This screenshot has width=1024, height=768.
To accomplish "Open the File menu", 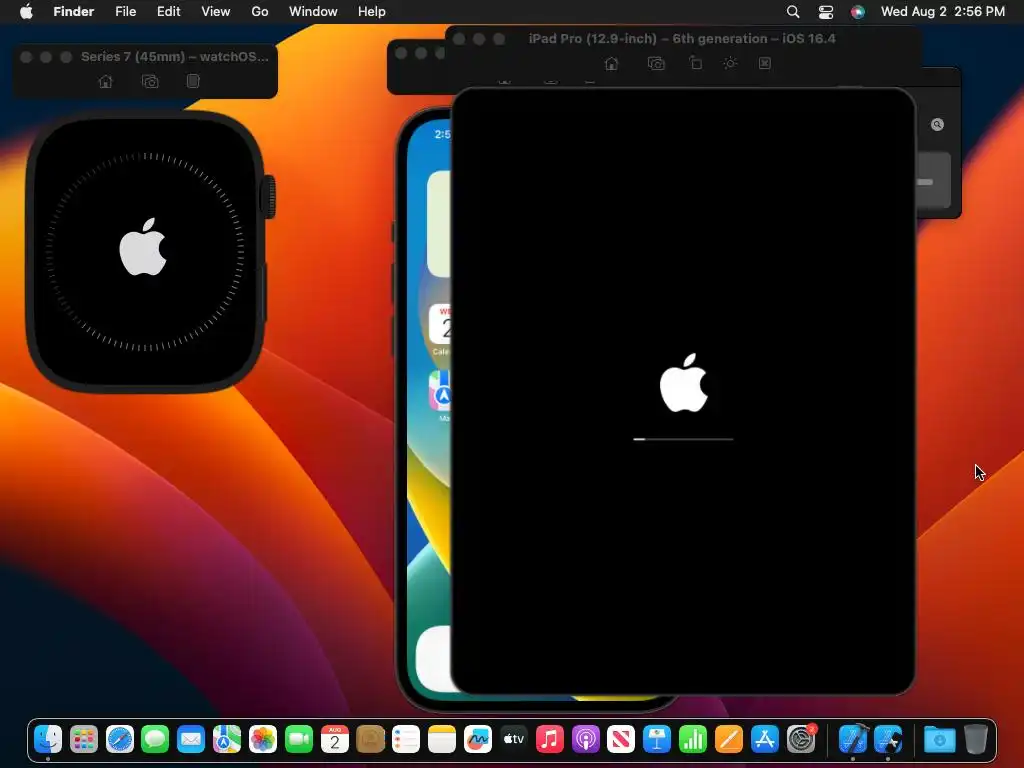I will tap(125, 11).
